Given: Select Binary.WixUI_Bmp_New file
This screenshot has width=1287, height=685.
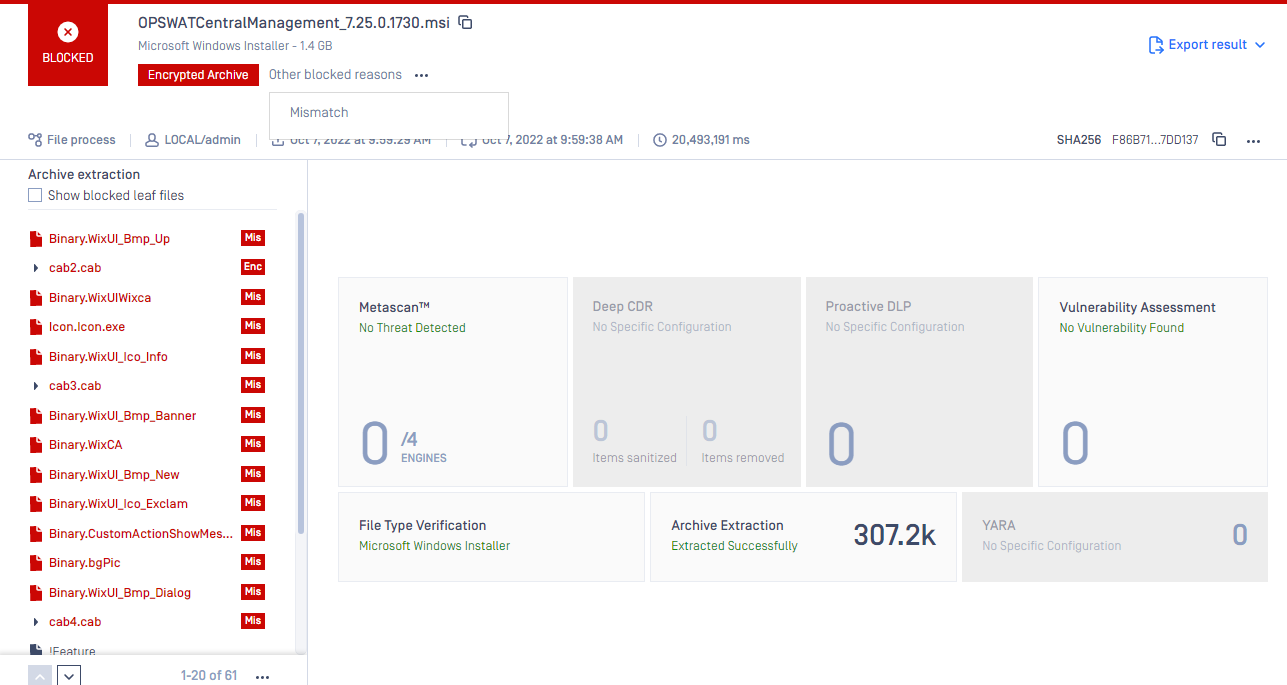Looking at the screenshot, I should coord(114,475).
